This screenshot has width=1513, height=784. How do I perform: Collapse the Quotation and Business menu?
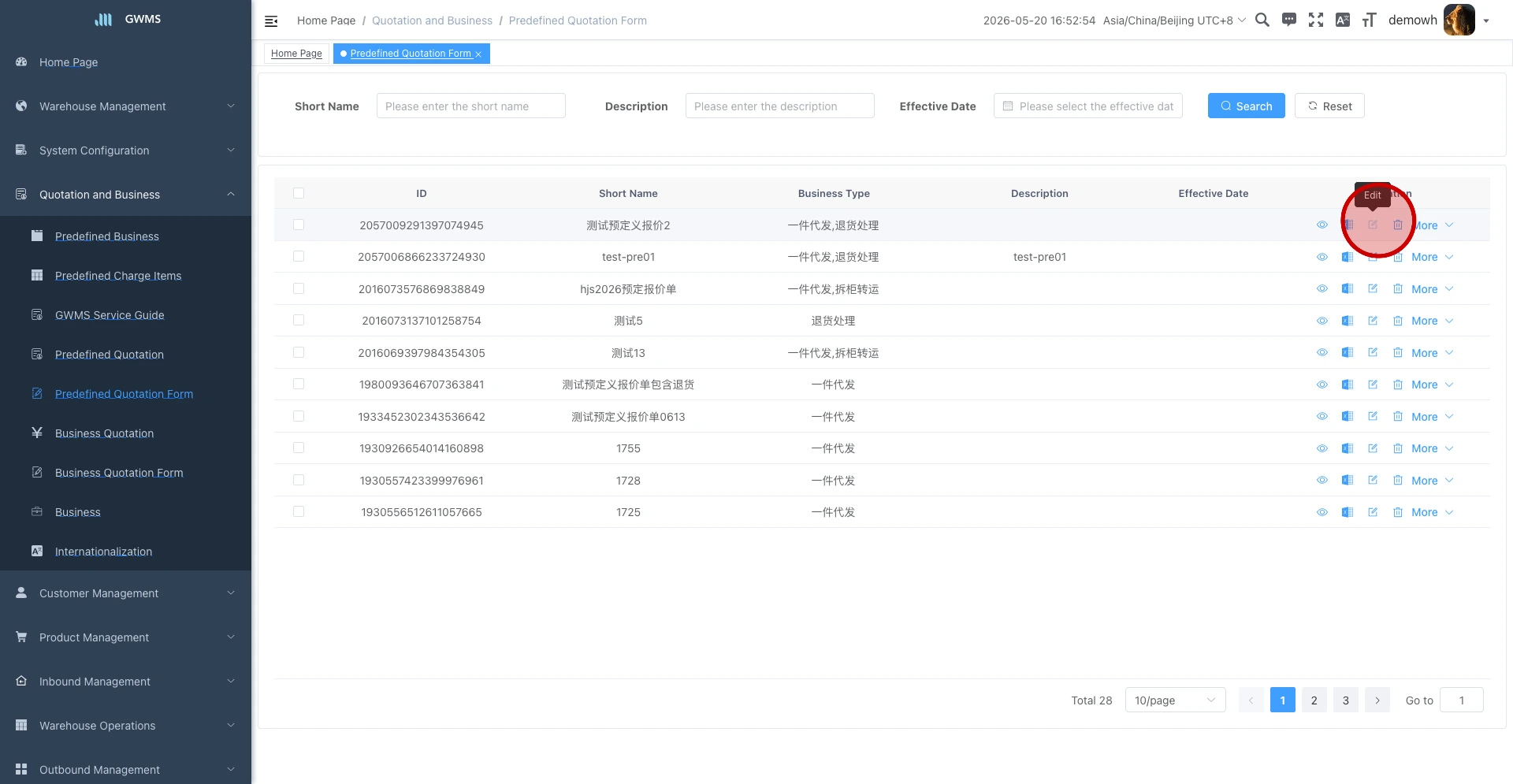[x=125, y=195]
